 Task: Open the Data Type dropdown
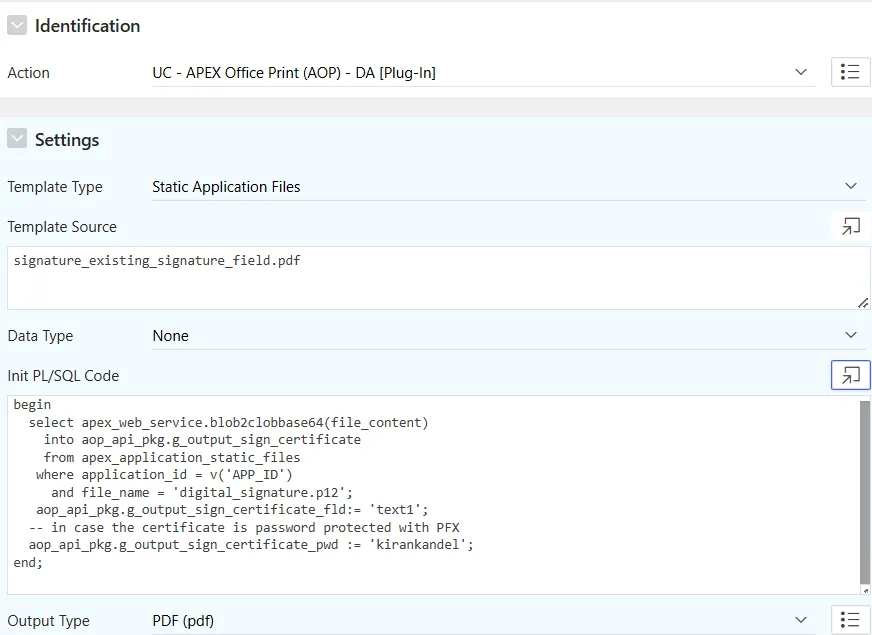(x=508, y=336)
